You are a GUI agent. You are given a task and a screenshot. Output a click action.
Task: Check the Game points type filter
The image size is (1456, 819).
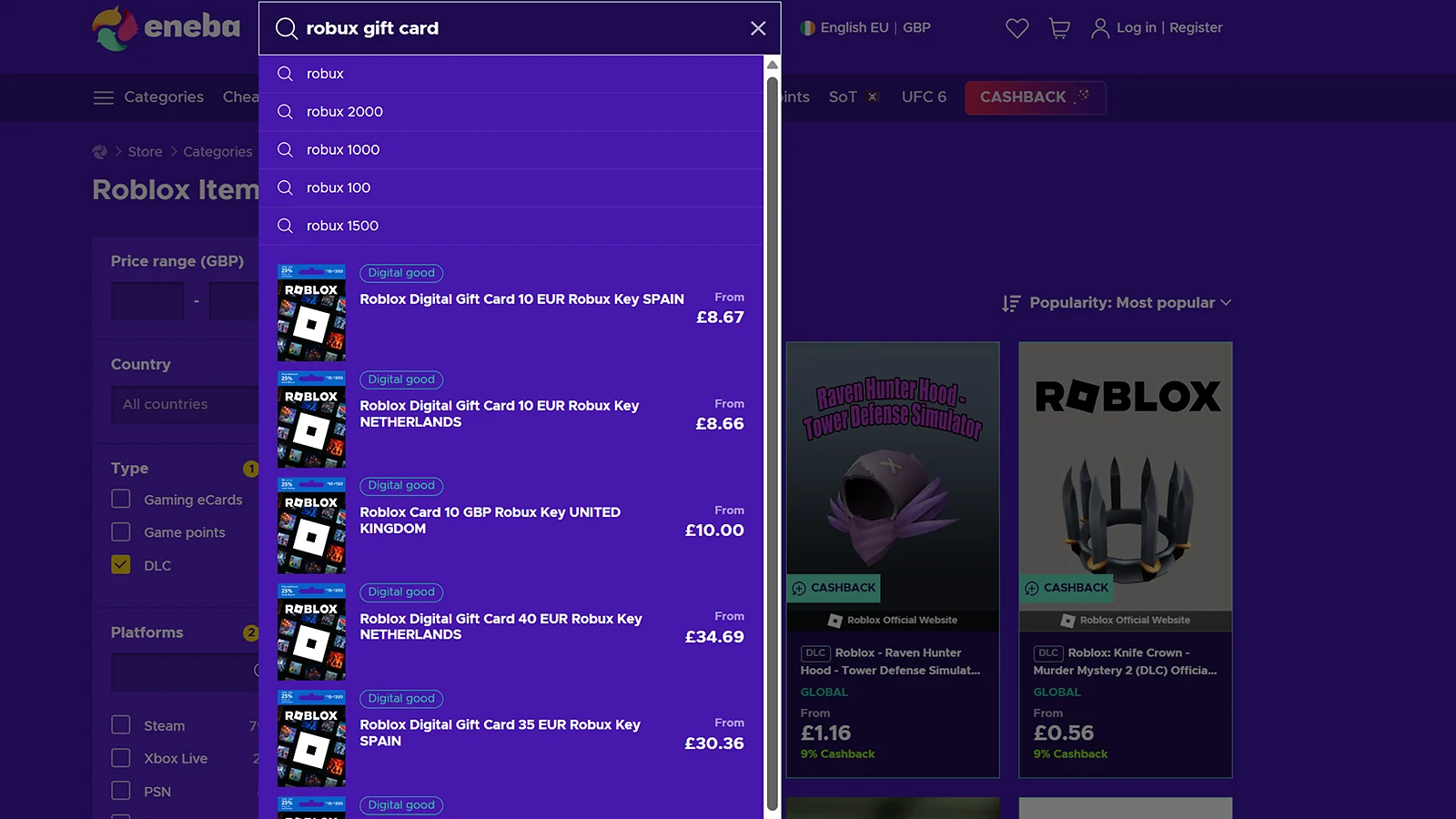(121, 531)
